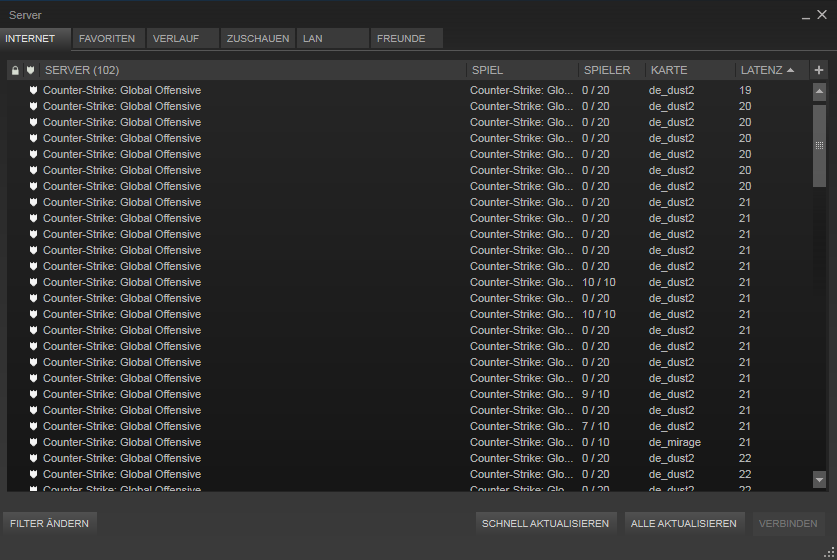Toggle the Latenz sort arrow

tap(791, 70)
